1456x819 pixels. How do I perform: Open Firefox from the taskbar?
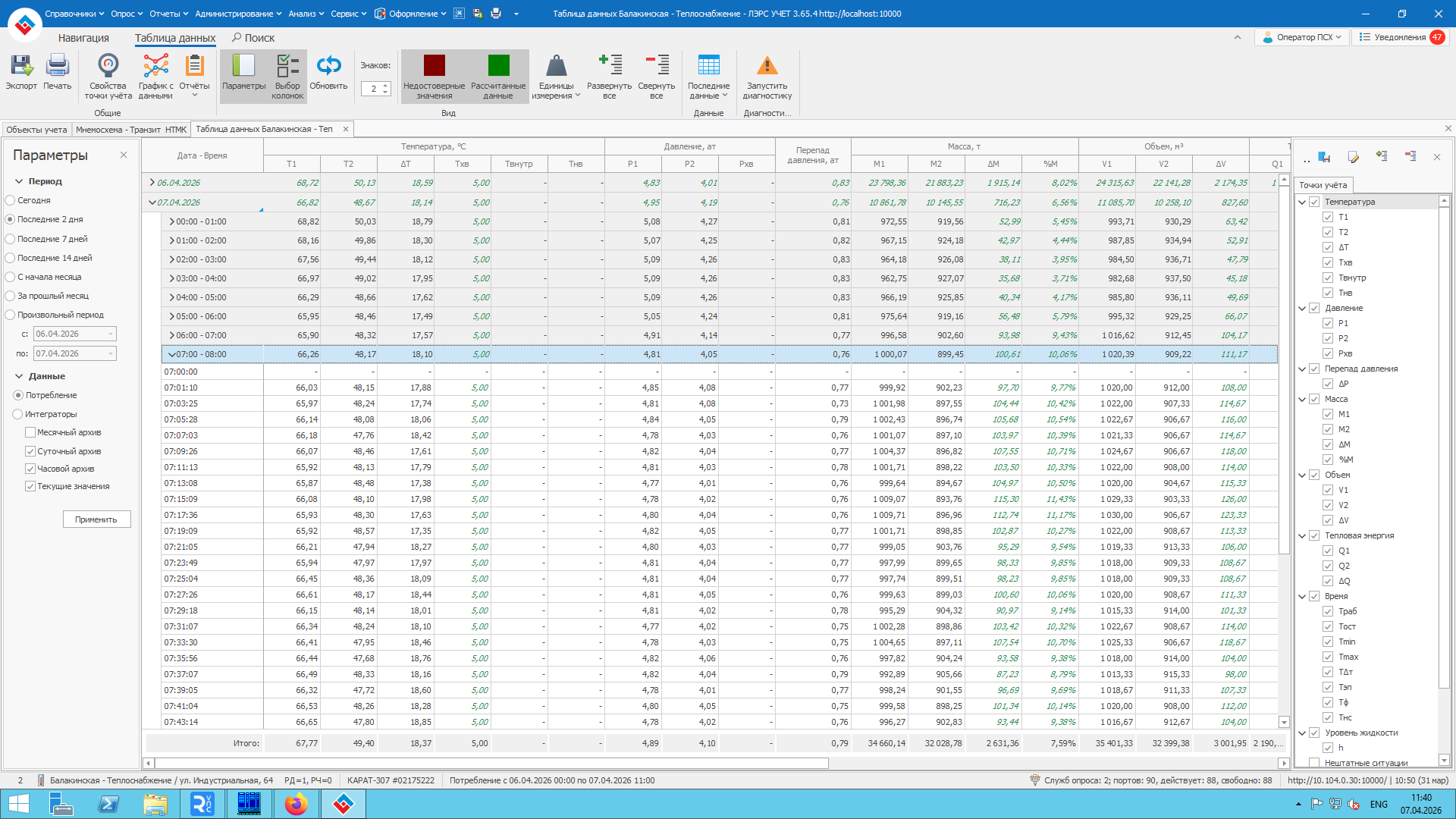pos(296,804)
